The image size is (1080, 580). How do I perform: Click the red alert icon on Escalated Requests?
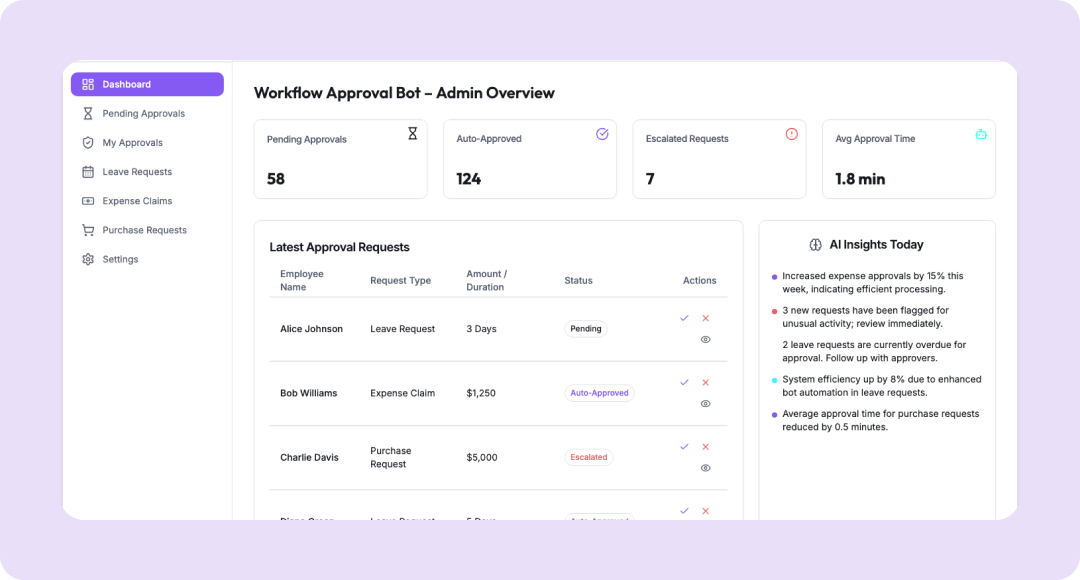pyautogui.click(x=792, y=134)
